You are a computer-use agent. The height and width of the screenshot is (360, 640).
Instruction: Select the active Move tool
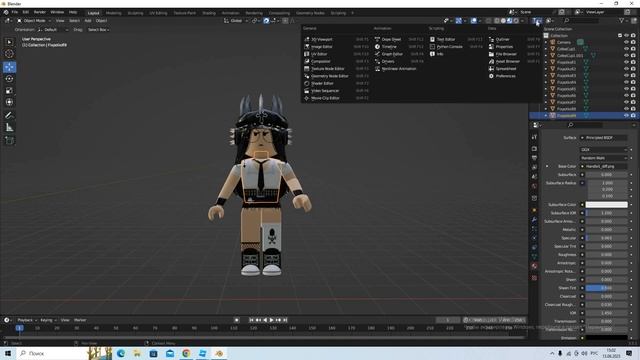click(9, 67)
